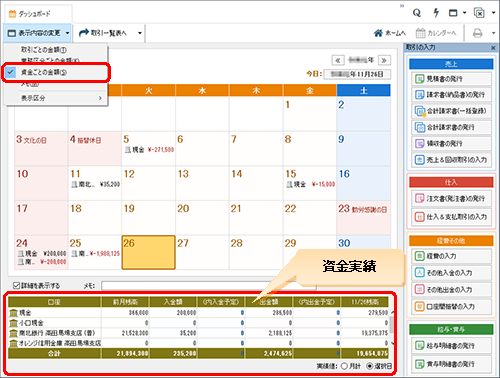Click the オレンジ信用金庫 高田馬場支店 row
This screenshot has height=378, width=500.
(x=198, y=343)
